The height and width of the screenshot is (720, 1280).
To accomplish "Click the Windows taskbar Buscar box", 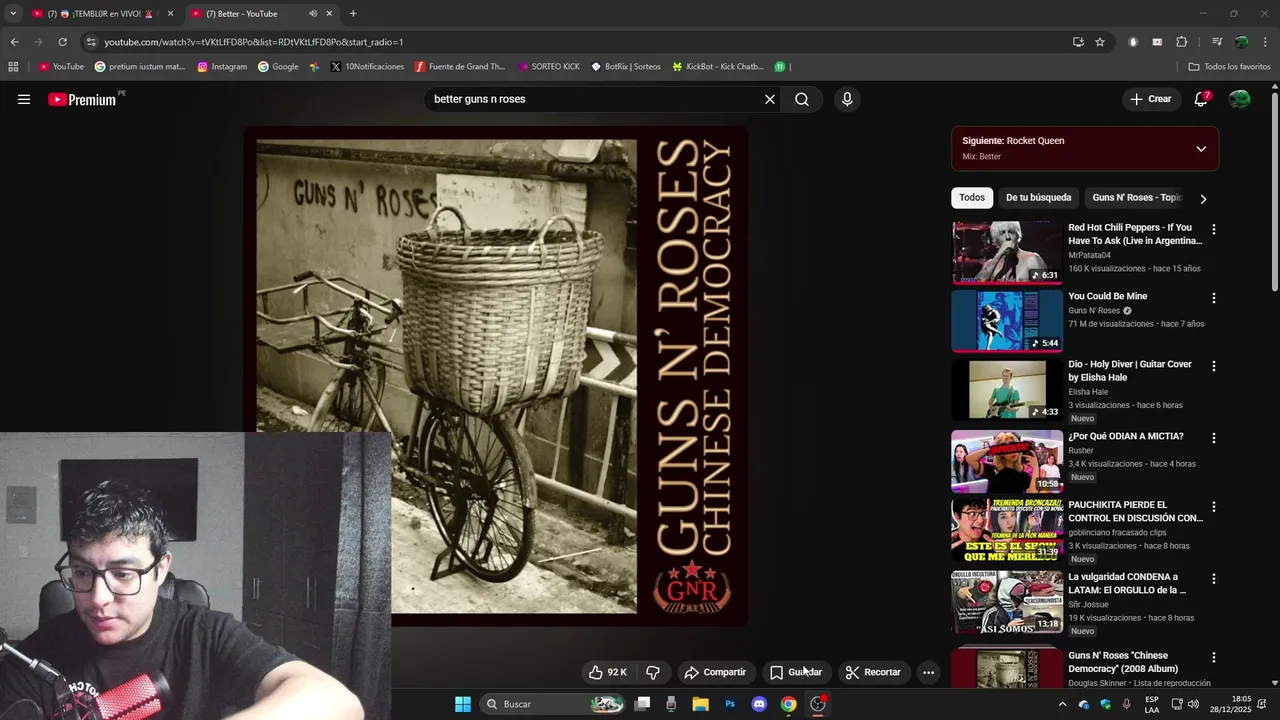I will click(x=550, y=704).
